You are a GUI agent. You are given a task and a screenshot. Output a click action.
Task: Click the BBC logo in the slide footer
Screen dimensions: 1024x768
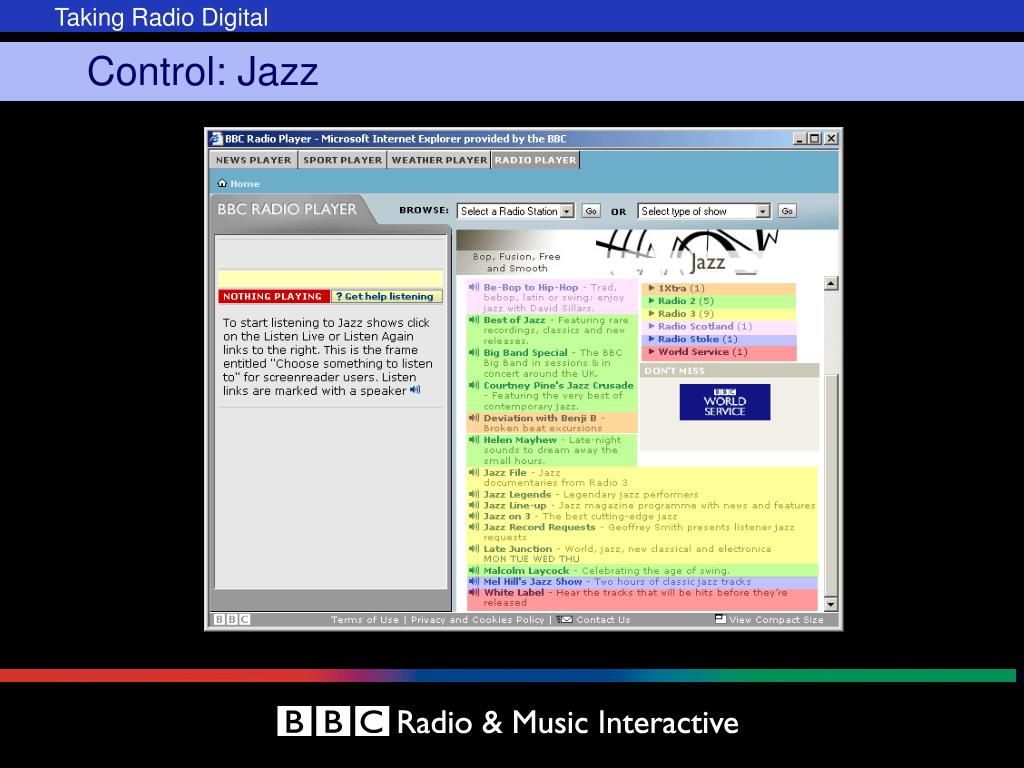(x=333, y=722)
